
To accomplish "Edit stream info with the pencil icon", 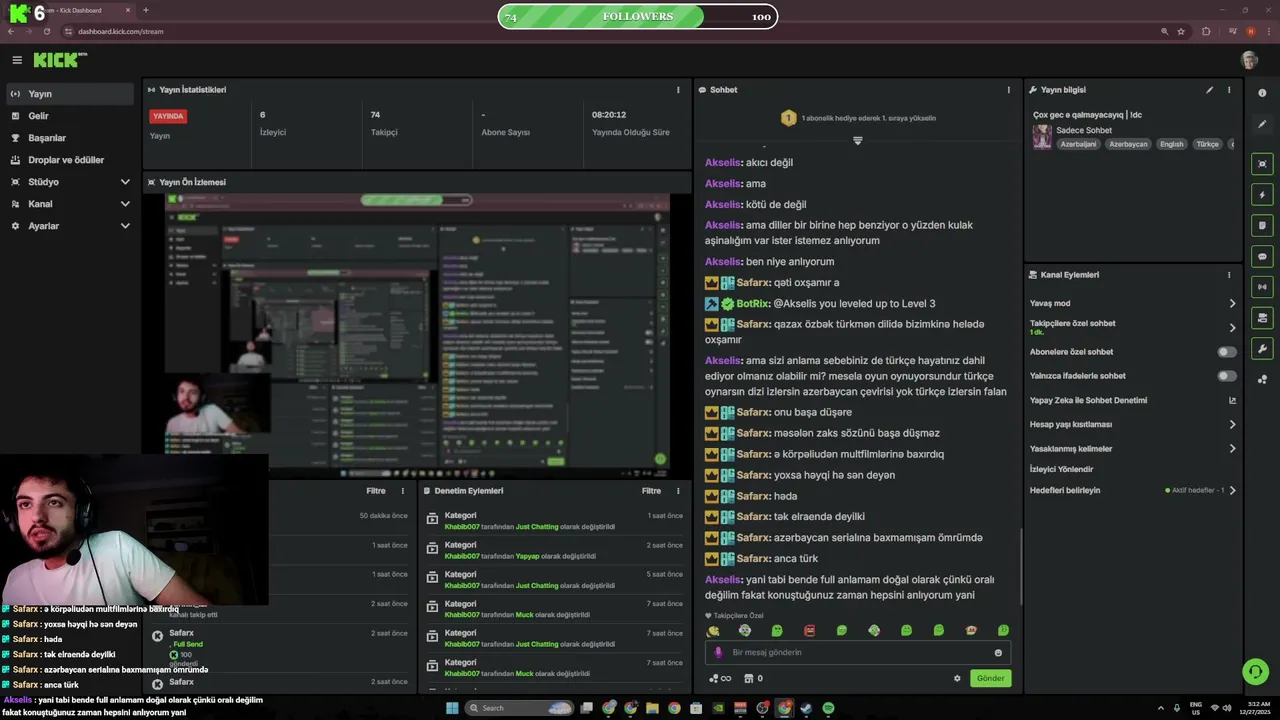I will point(1209,90).
